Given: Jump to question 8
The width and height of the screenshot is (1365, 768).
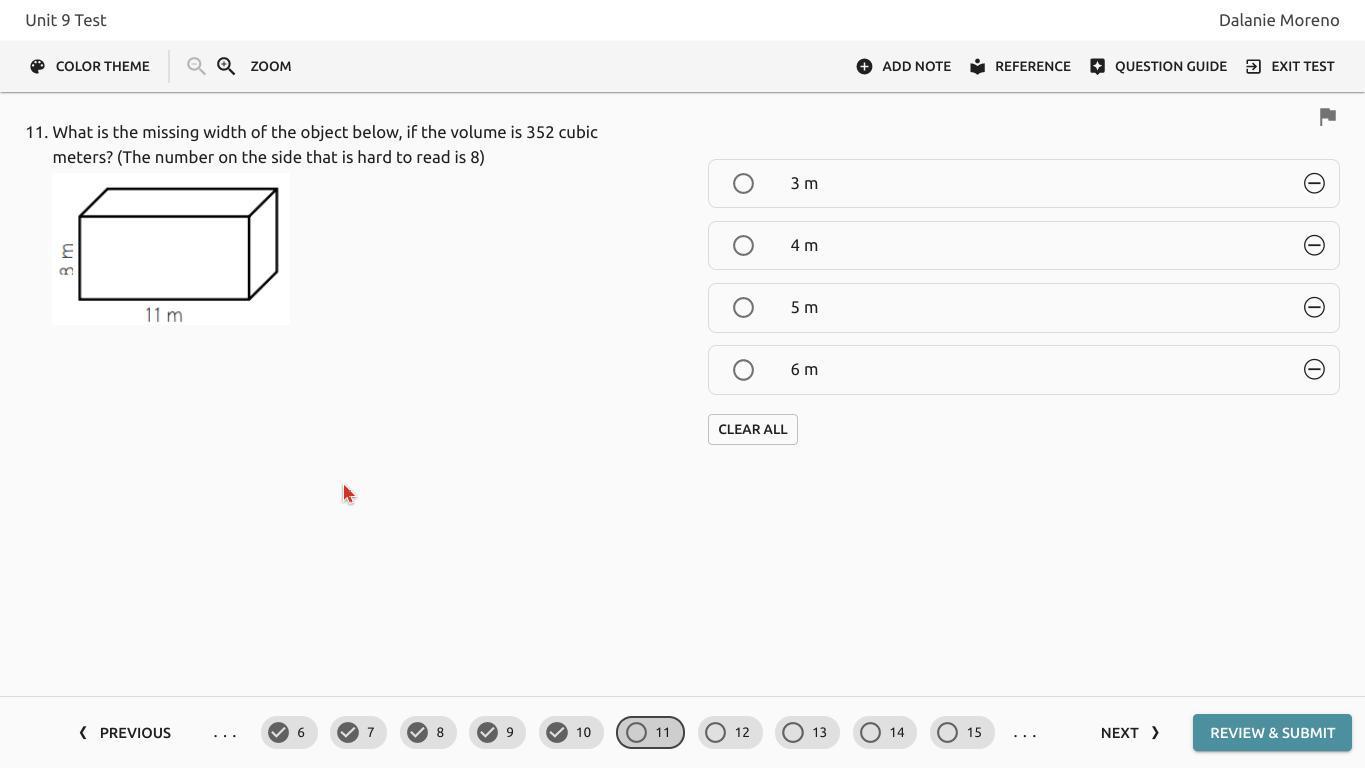Looking at the screenshot, I should pyautogui.click(x=428, y=732).
